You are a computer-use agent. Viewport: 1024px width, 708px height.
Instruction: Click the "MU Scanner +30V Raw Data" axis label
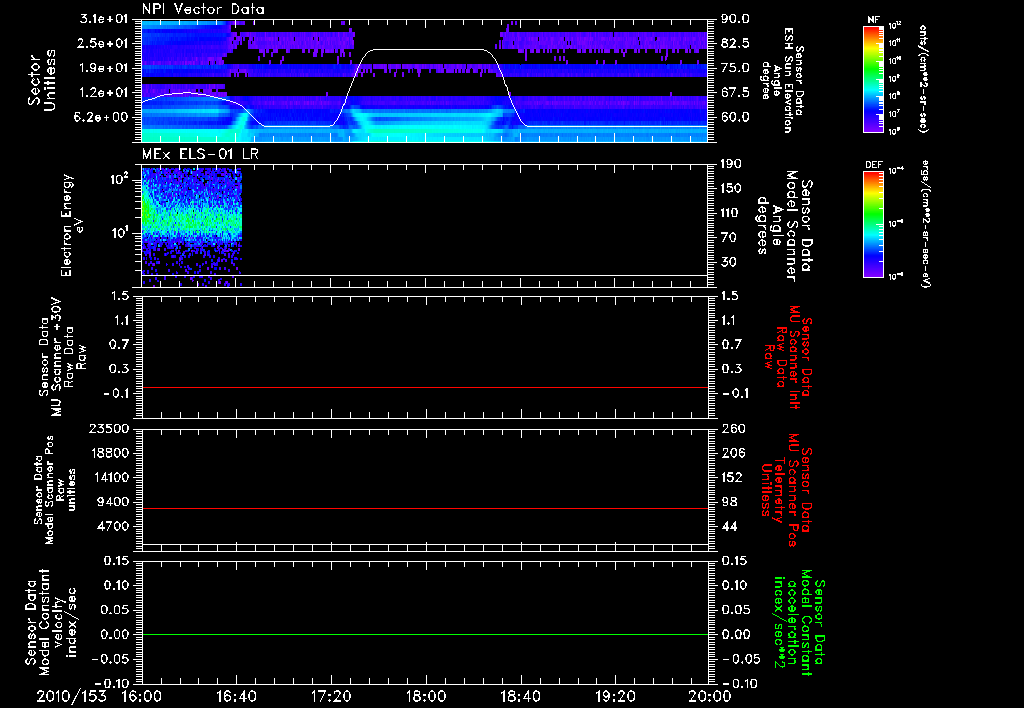pos(62,357)
